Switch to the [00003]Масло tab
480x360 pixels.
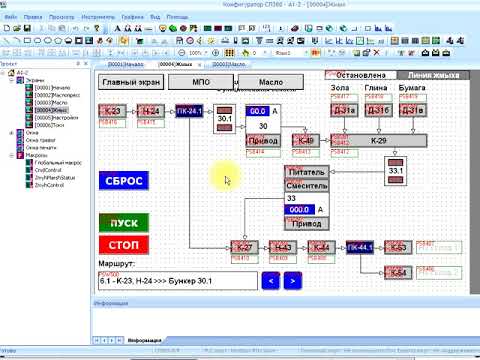[229, 64]
